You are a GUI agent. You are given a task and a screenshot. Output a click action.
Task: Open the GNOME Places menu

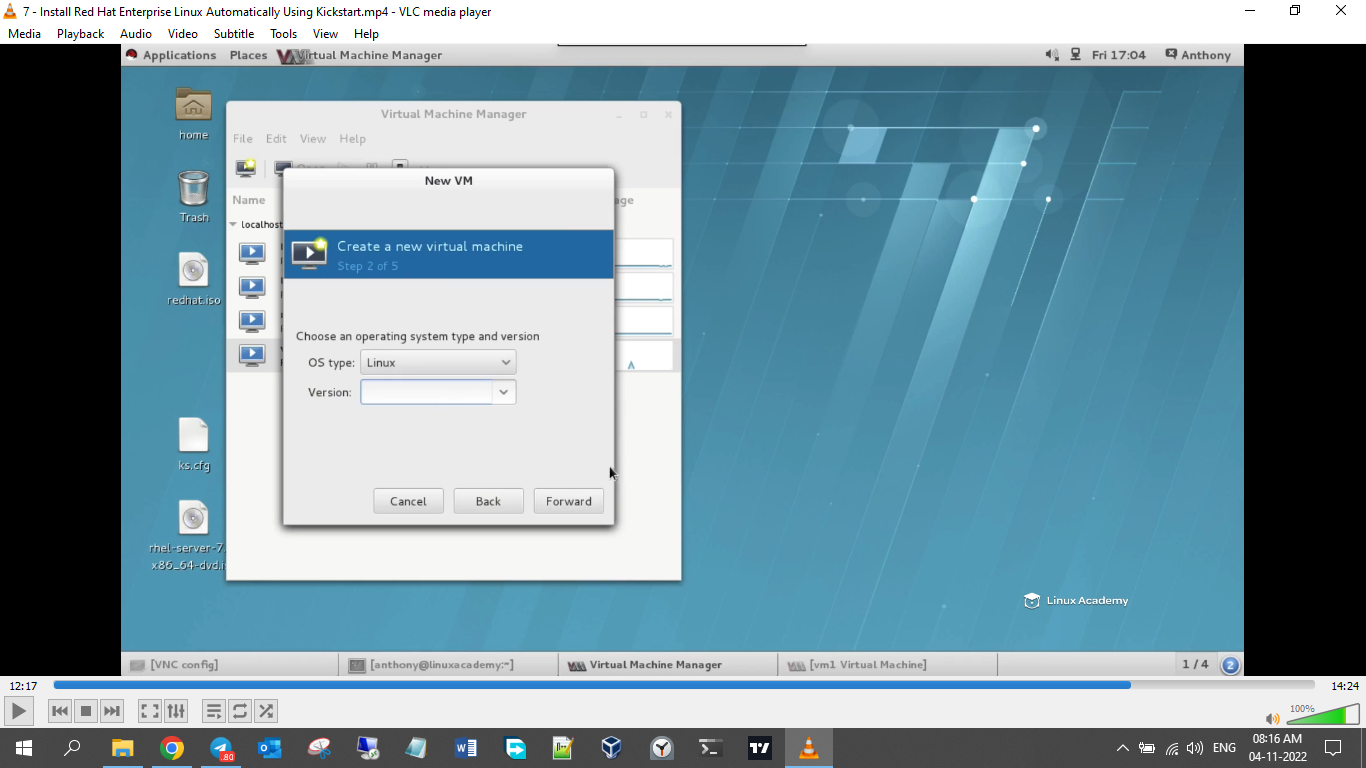248,55
